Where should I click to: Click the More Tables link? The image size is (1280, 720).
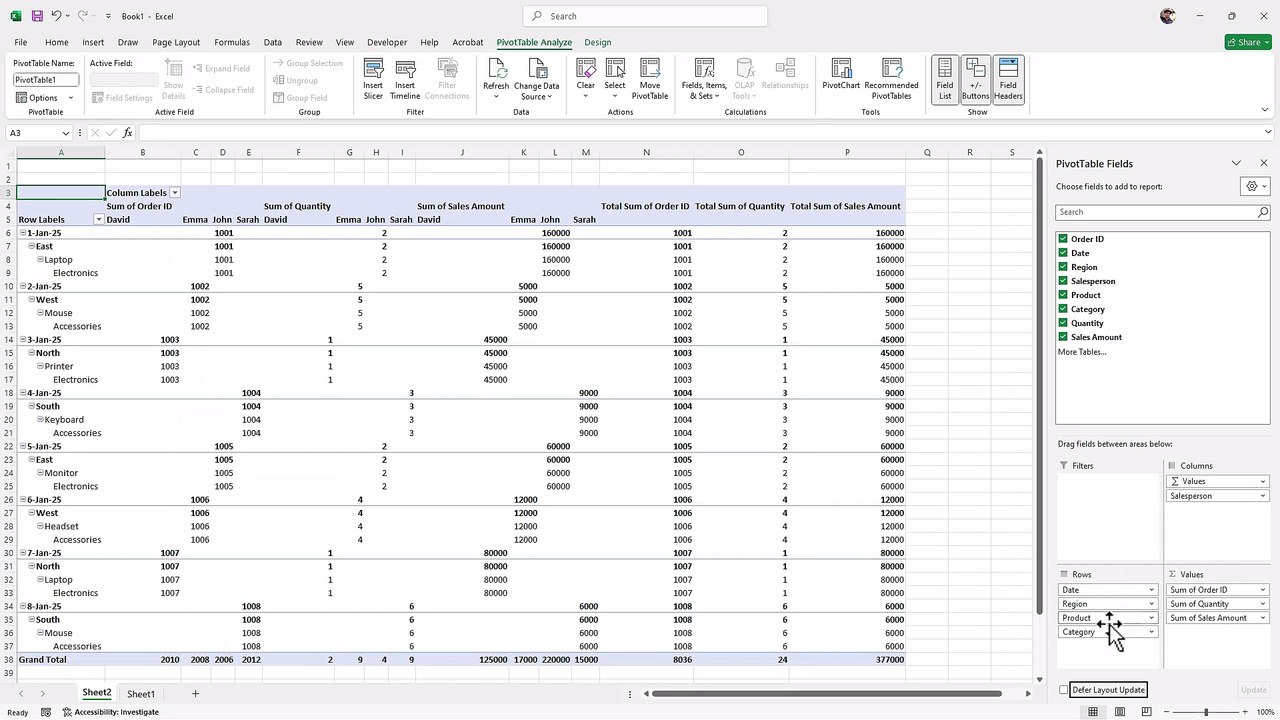(1082, 352)
